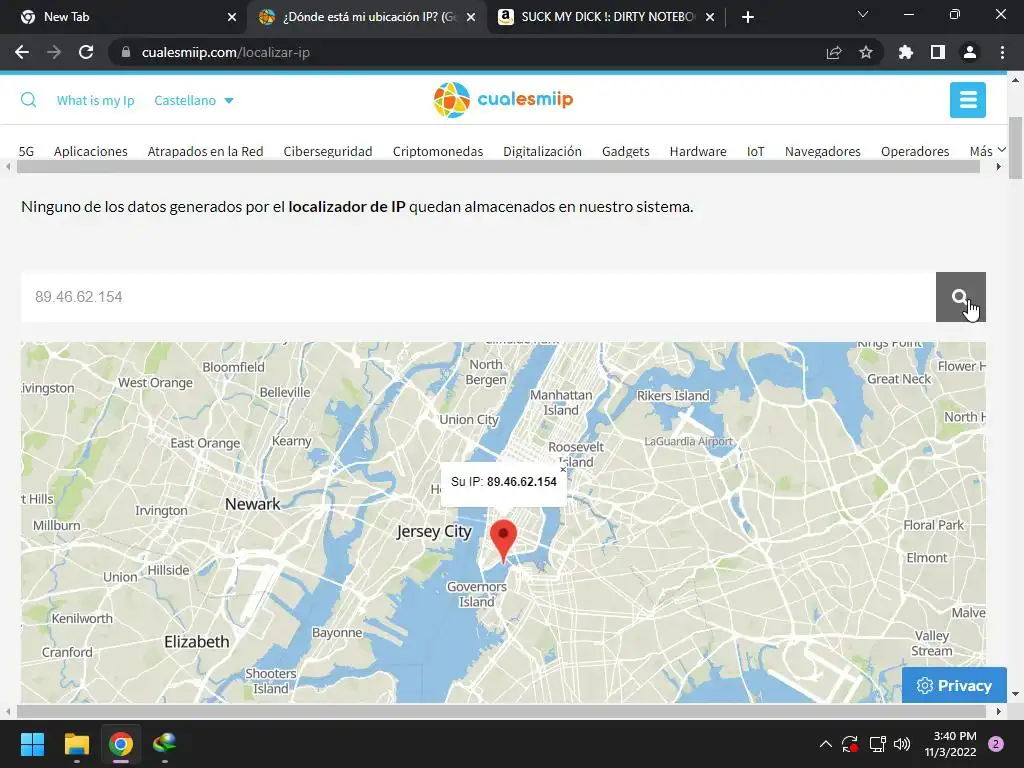
Task: Click the bottom horizontal page scrollbar
Action: pos(503,711)
